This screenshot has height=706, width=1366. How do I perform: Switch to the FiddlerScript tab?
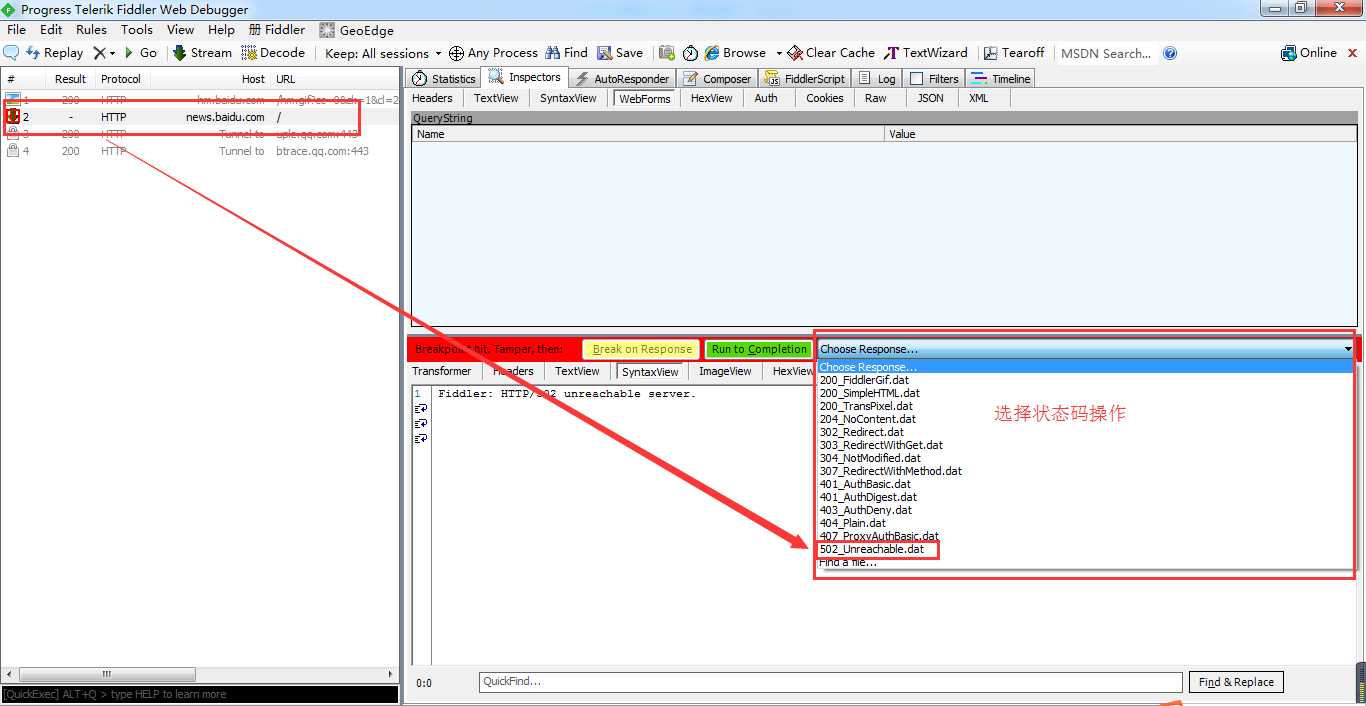point(805,78)
